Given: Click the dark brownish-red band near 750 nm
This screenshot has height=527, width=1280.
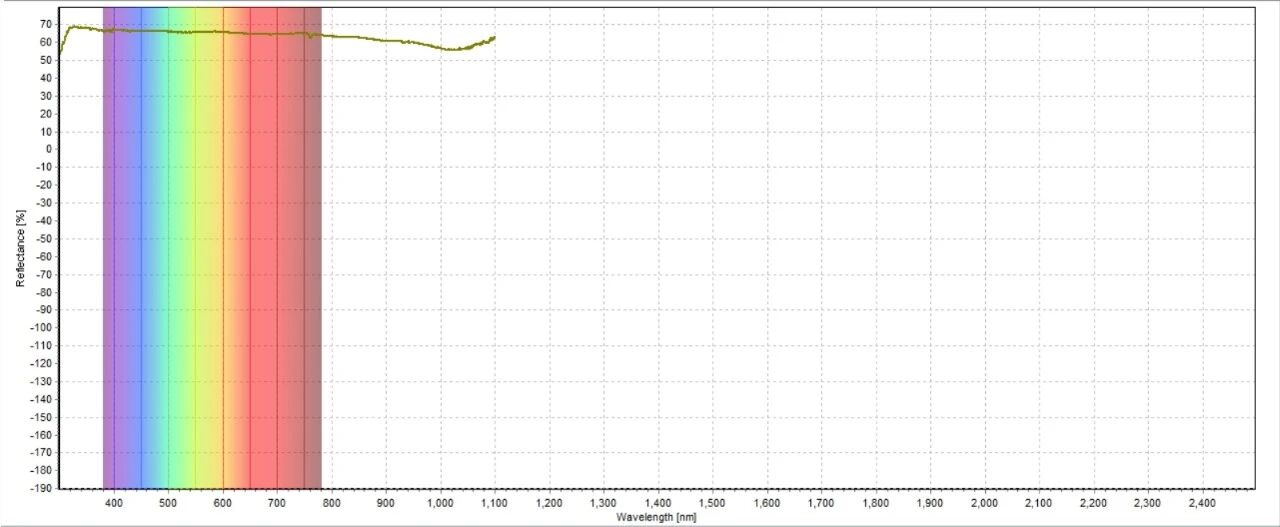Looking at the screenshot, I should pos(312,250).
